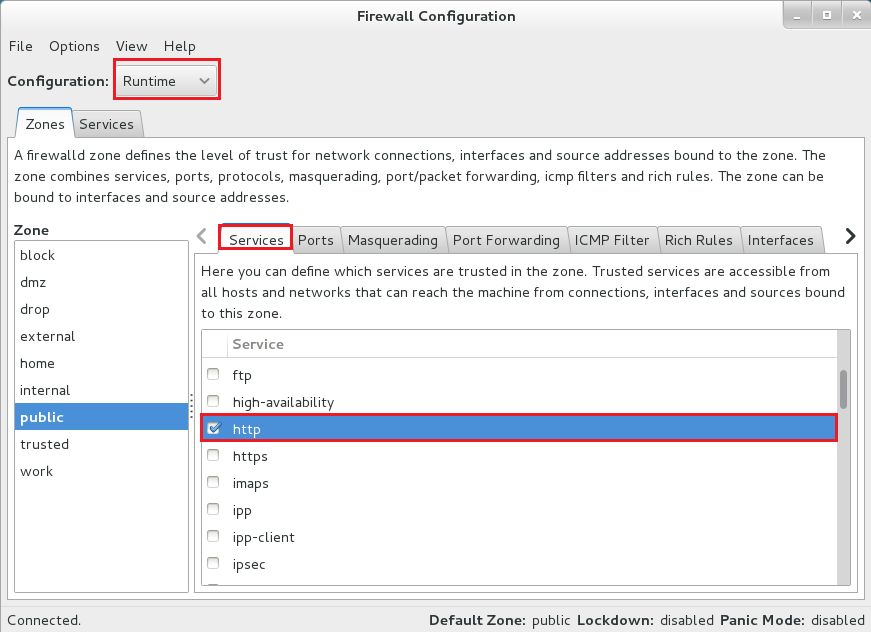Enable the https service checkbox
The height and width of the screenshot is (632, 871).
click(213, 456)
